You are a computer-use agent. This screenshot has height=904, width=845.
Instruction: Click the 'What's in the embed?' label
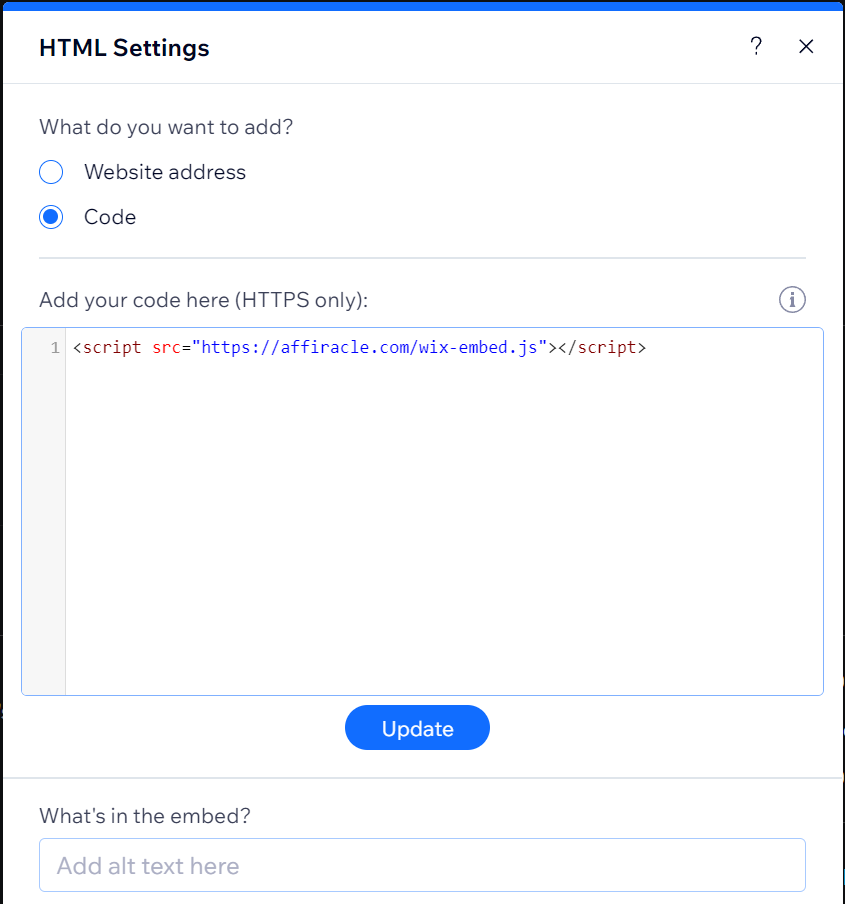pos(144,816)
